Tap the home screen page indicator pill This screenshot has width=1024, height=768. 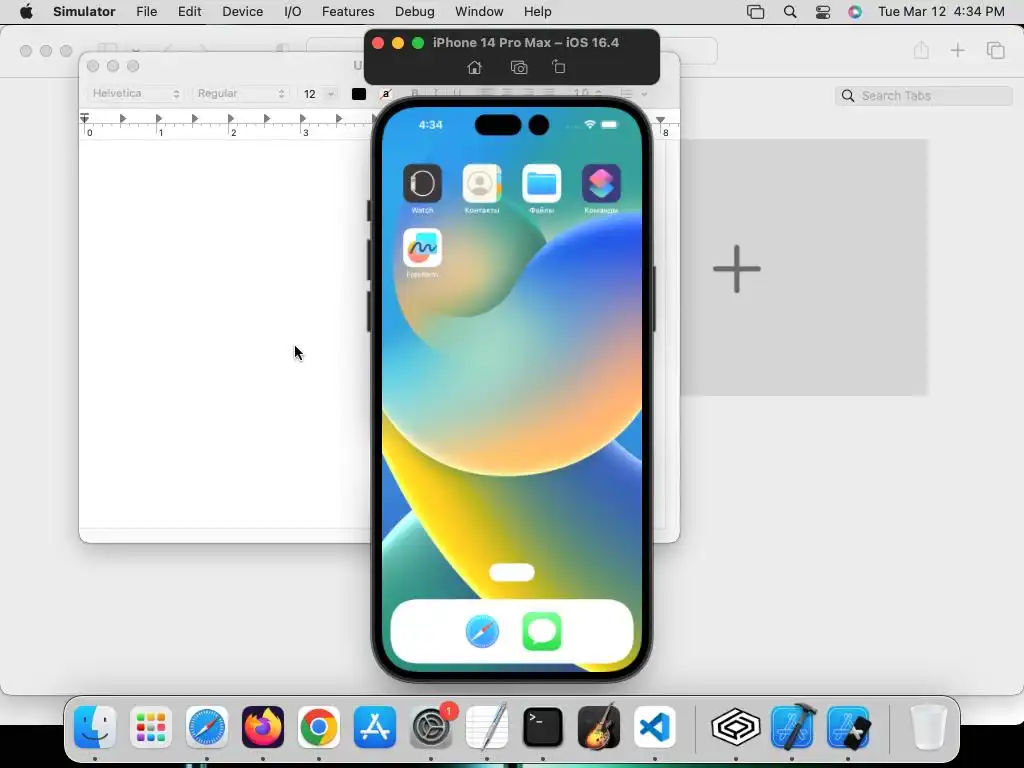[511, 573]
